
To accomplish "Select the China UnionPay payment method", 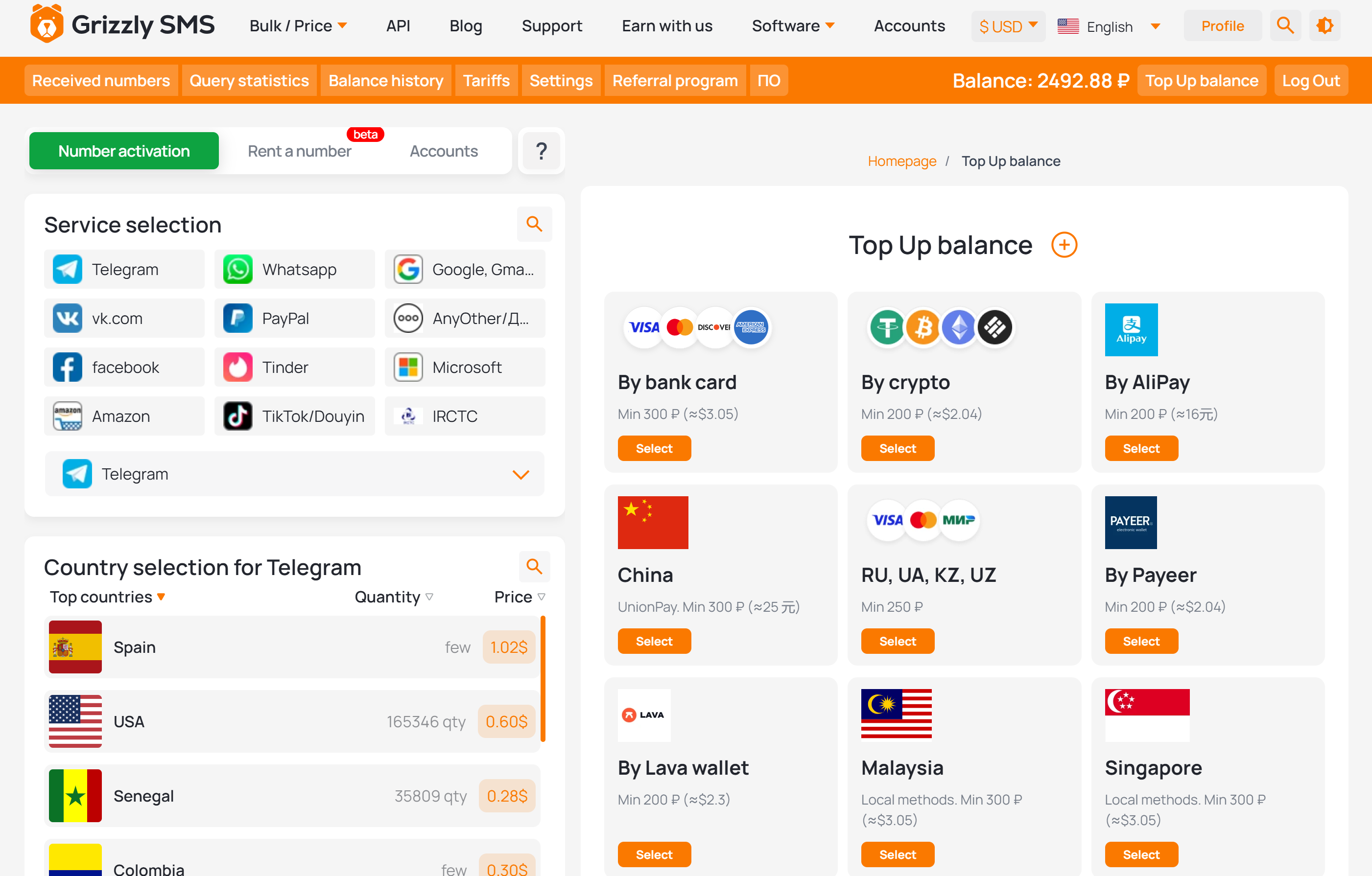I will 654,641.
